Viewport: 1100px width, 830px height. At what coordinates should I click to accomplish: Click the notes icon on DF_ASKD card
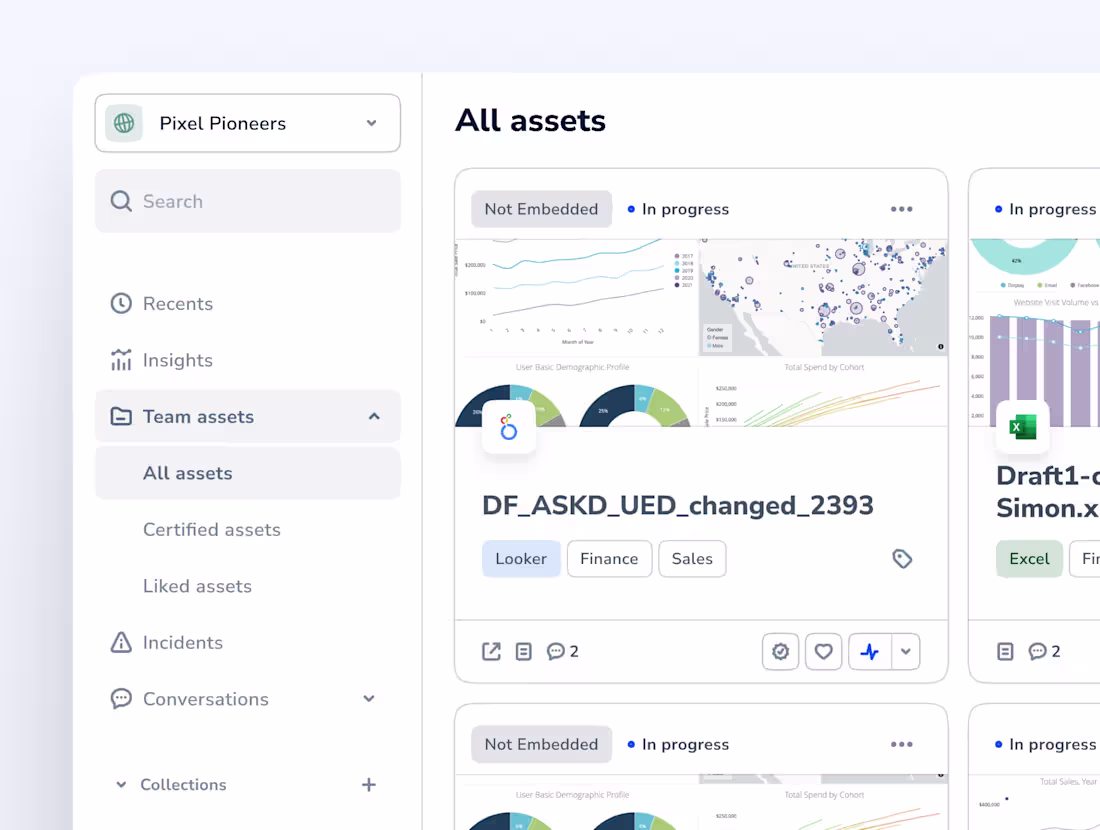[523, 651]
